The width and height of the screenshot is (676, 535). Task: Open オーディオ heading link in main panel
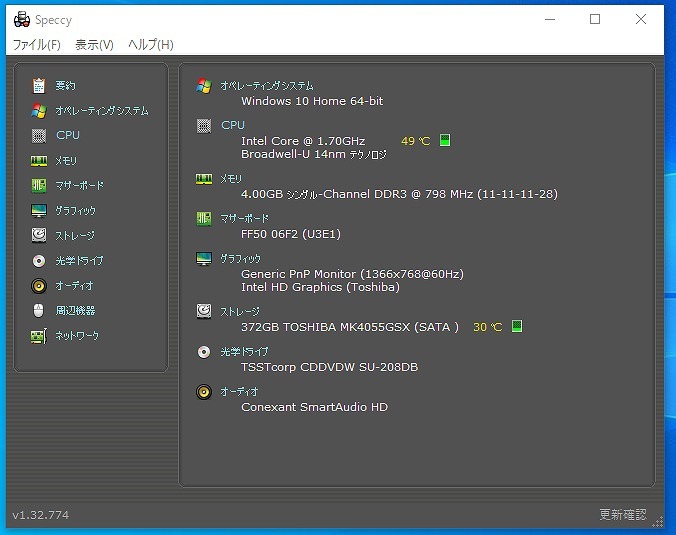pyautogui.click(x=239, y=391)
